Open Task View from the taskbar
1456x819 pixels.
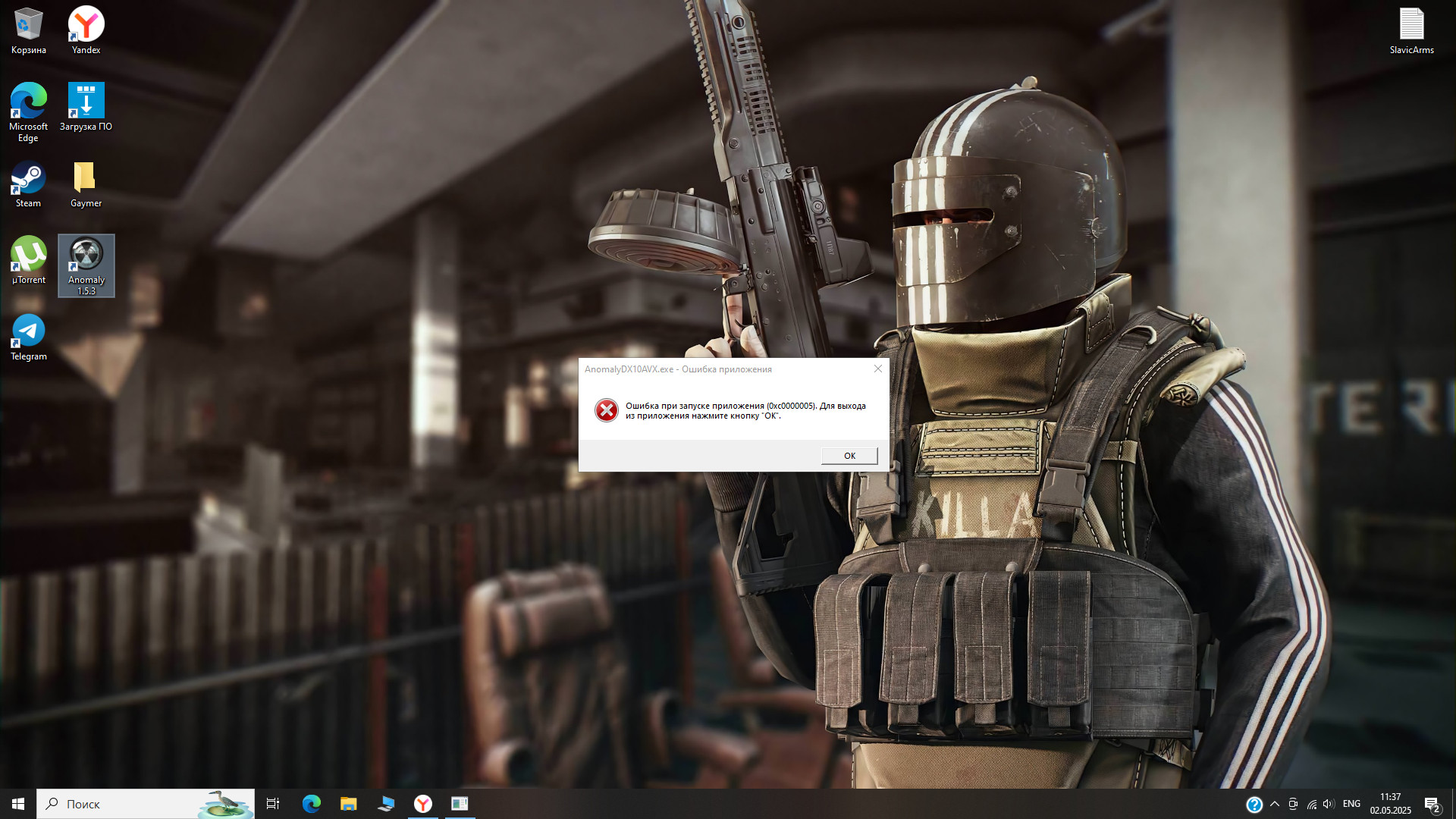pos(273,804)
